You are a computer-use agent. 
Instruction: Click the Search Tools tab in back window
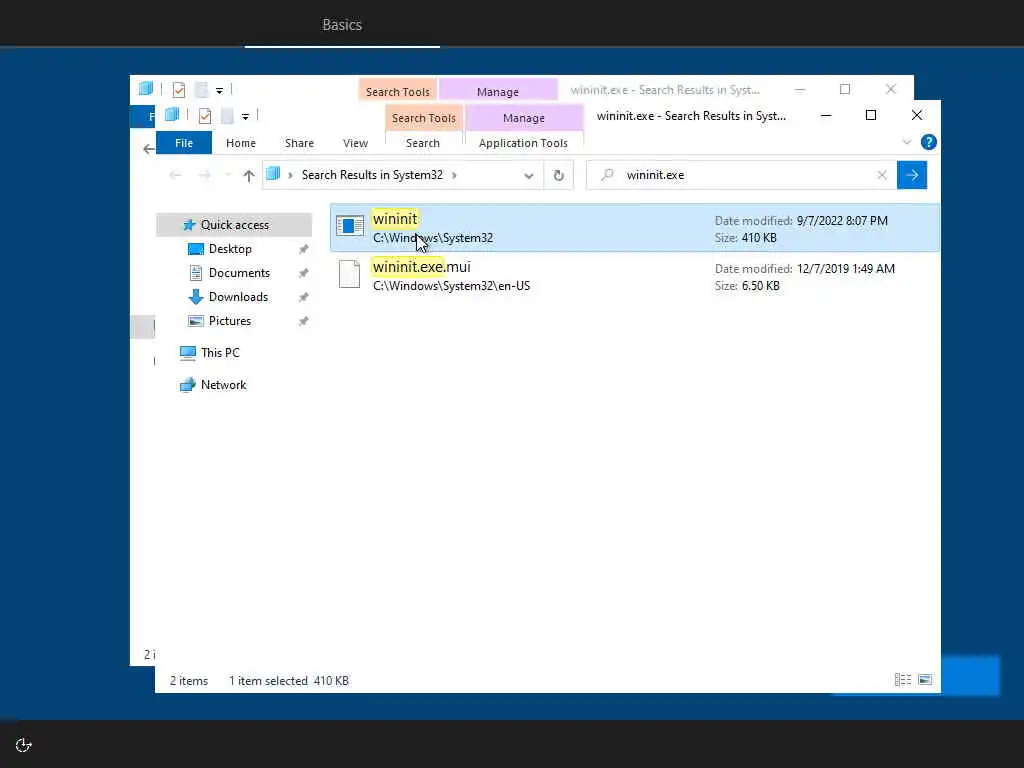(397, 91)
